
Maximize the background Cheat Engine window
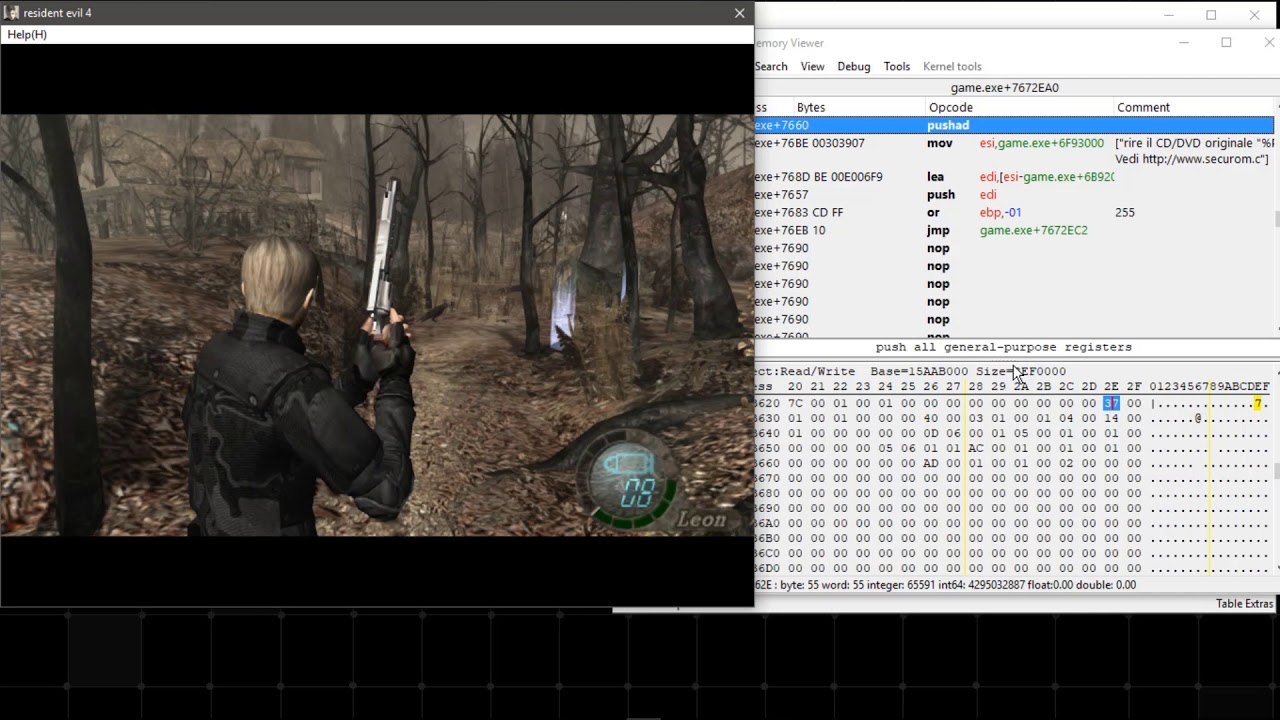pos(1211,15)
